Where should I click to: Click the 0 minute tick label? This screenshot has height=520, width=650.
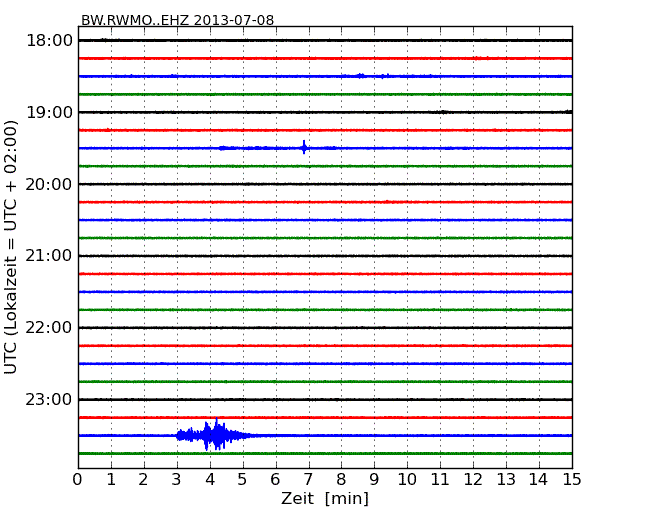tap(78, 480)
